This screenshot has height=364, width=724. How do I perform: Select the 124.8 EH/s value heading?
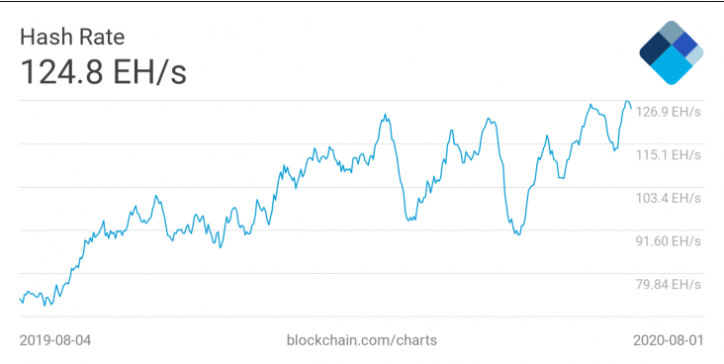(103, 72)
